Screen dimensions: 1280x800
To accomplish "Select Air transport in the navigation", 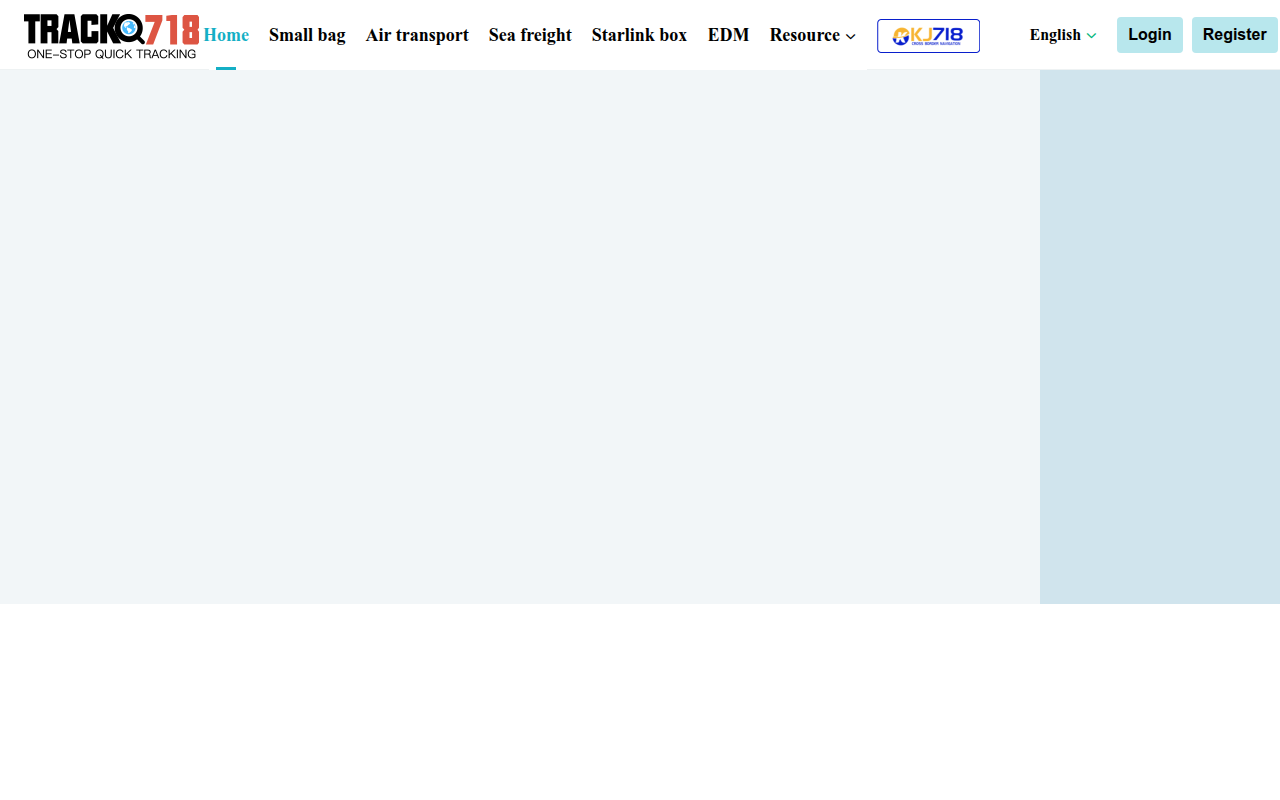I will [x=417, y=35].
